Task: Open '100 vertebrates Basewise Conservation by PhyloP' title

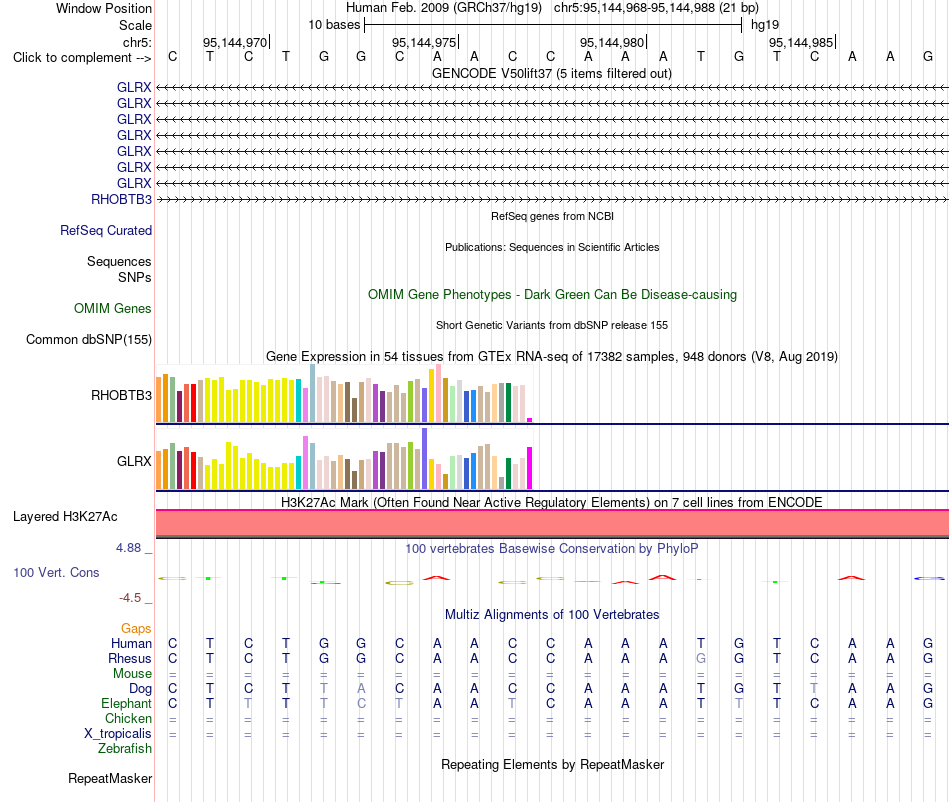Action: (551, 548)
